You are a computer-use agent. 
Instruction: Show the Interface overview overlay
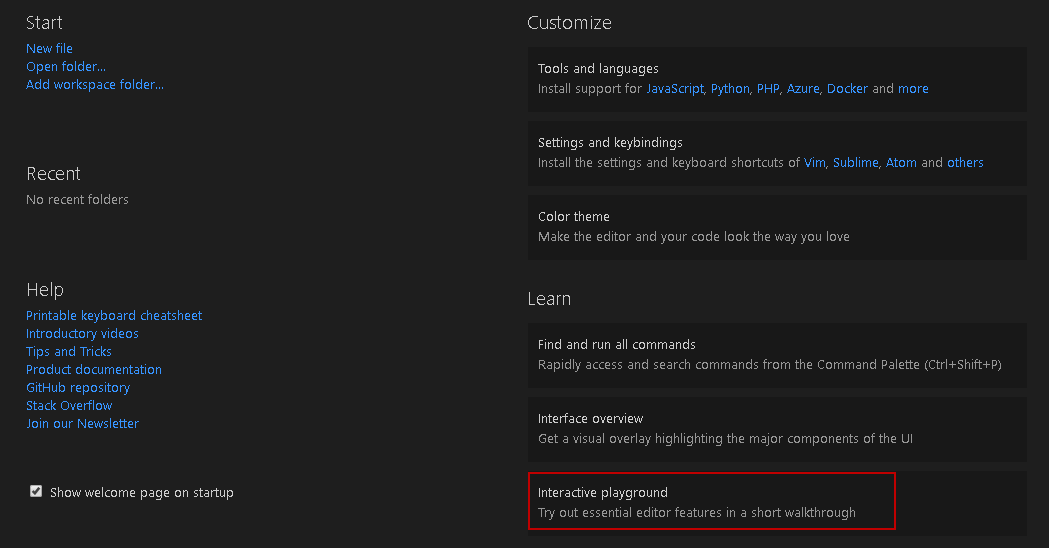(777, 428)
